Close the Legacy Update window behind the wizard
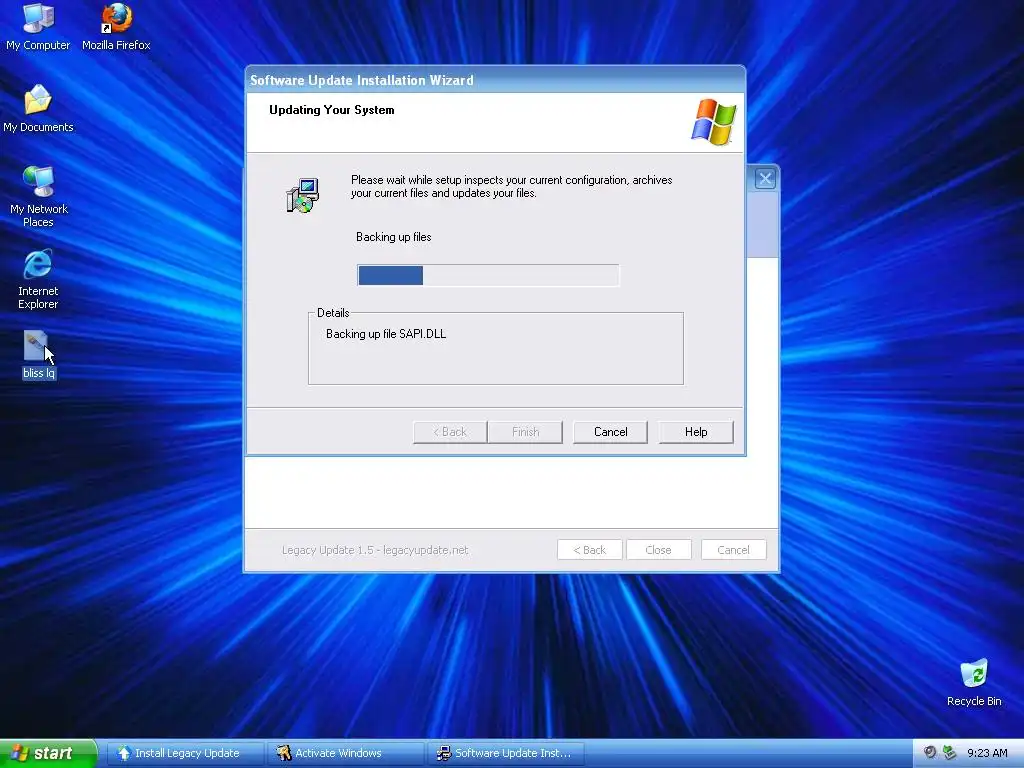Screen dimensions: 1024x768 [765, 178]
